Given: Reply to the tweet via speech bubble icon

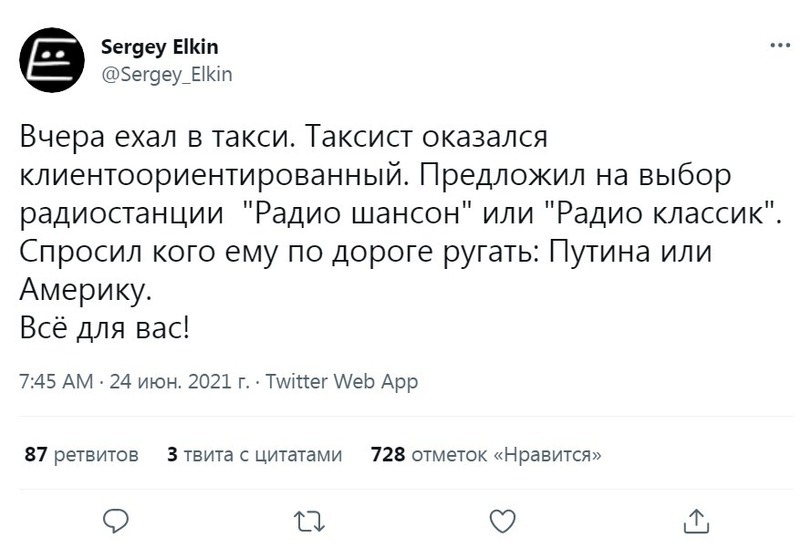Looking at the screenshot, I should tap(118, 518).
